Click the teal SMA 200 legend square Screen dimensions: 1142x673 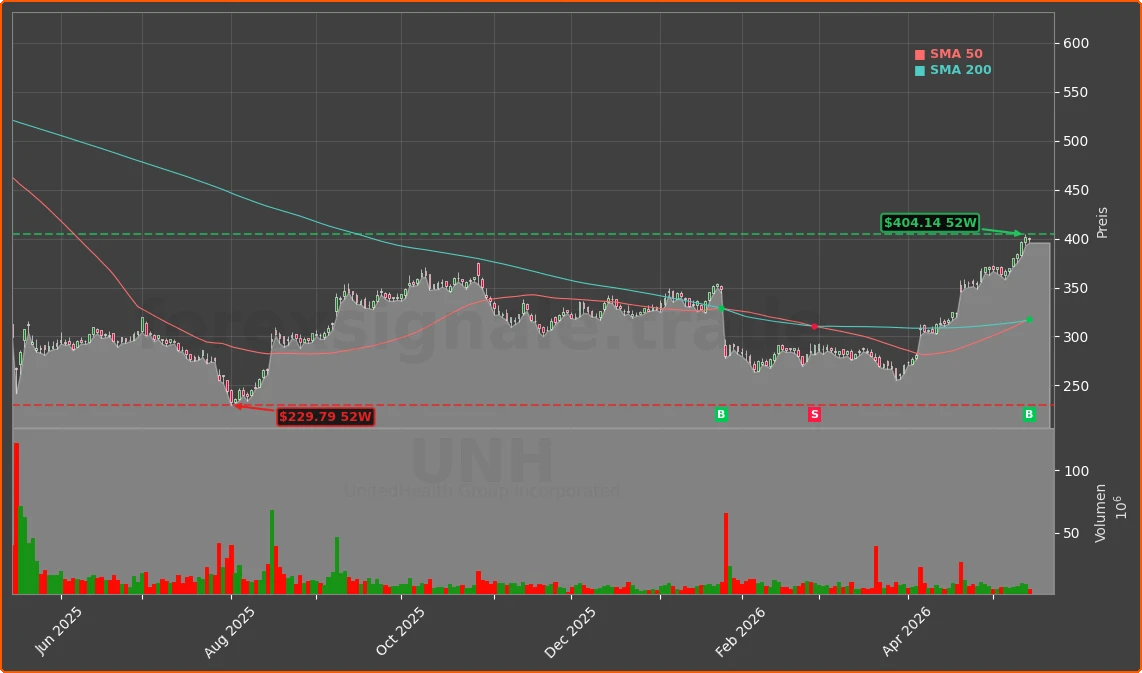click(x=920, y=71)
